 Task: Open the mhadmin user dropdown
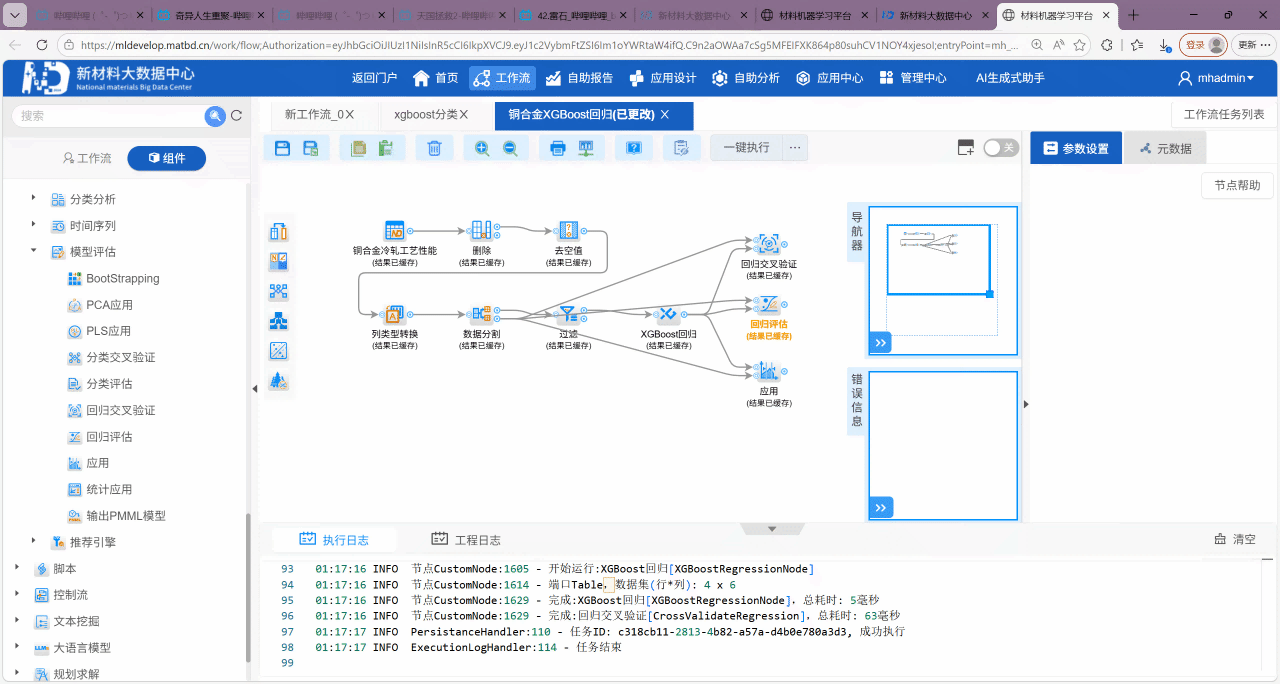[1215, 78]
